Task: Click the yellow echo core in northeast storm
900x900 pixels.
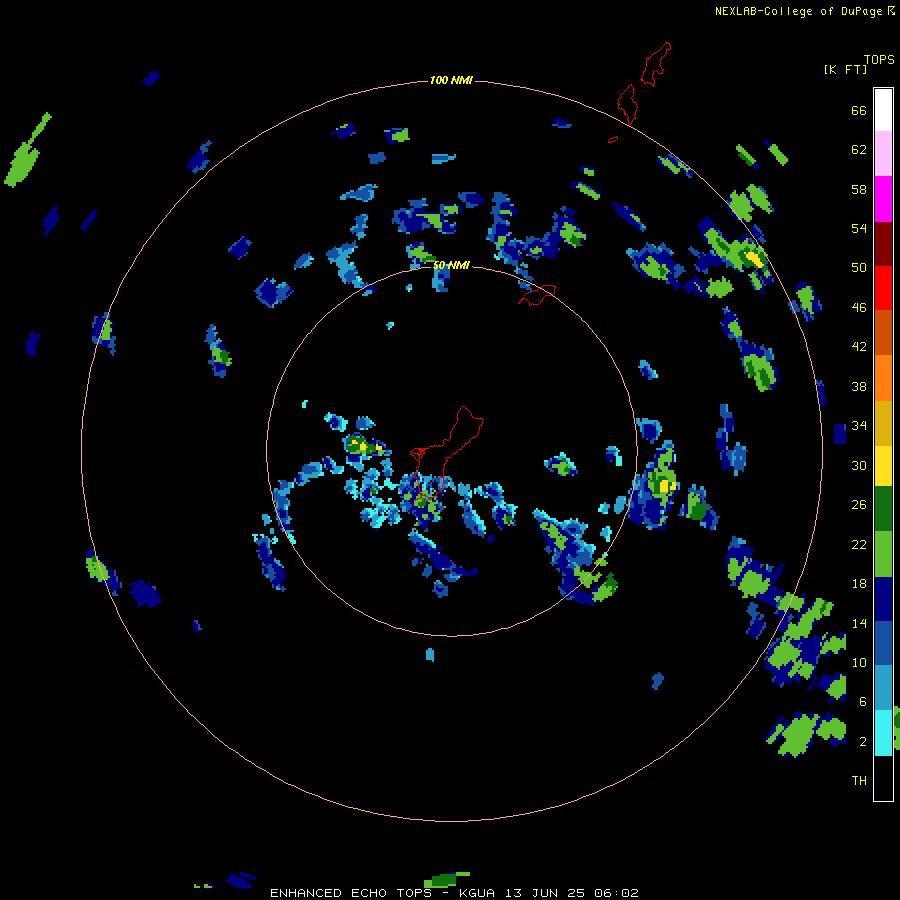Action: 755,259
